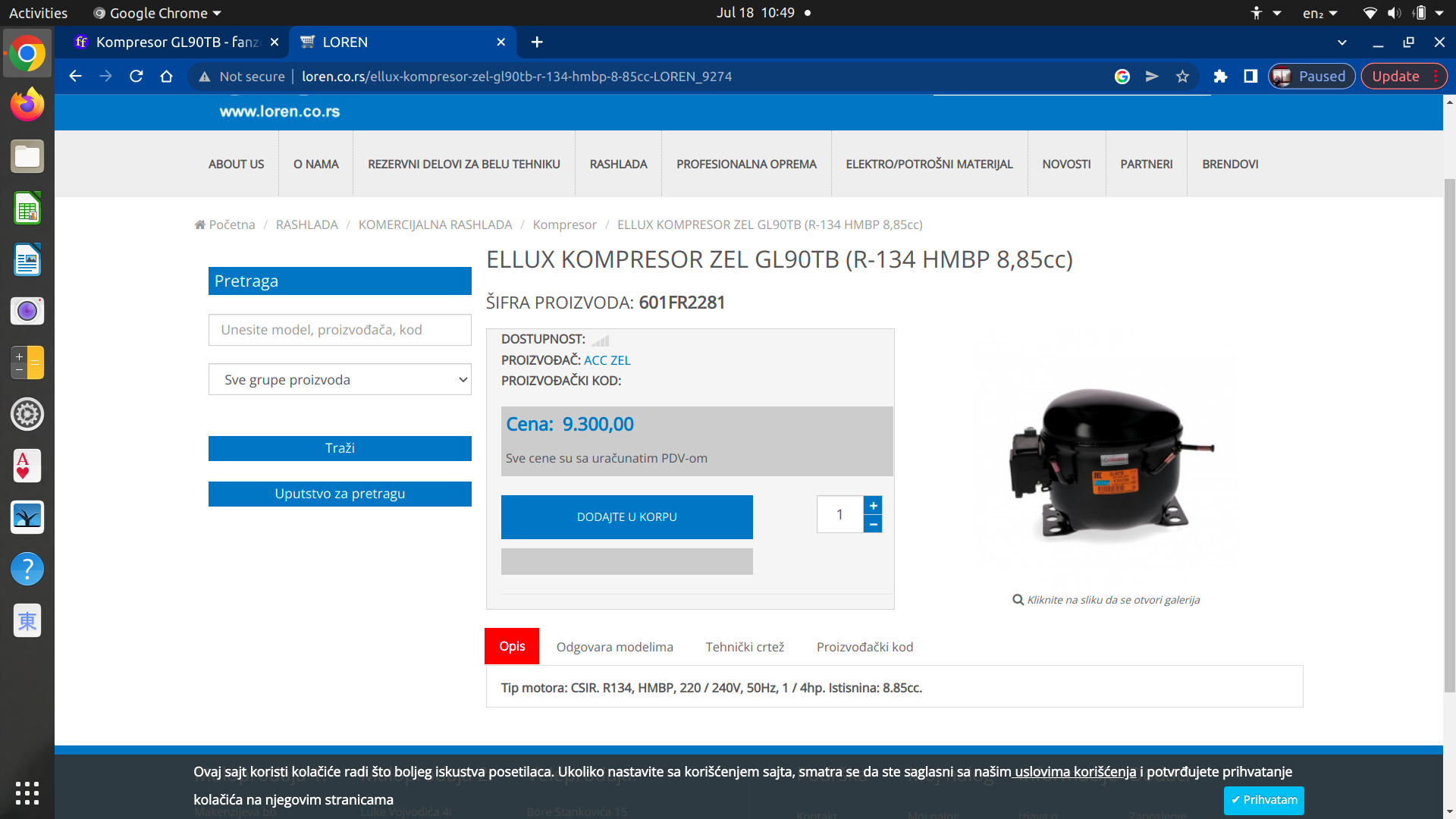Decrease quantity with the minus stepper

pyautogui.click(x=873, y=524)
